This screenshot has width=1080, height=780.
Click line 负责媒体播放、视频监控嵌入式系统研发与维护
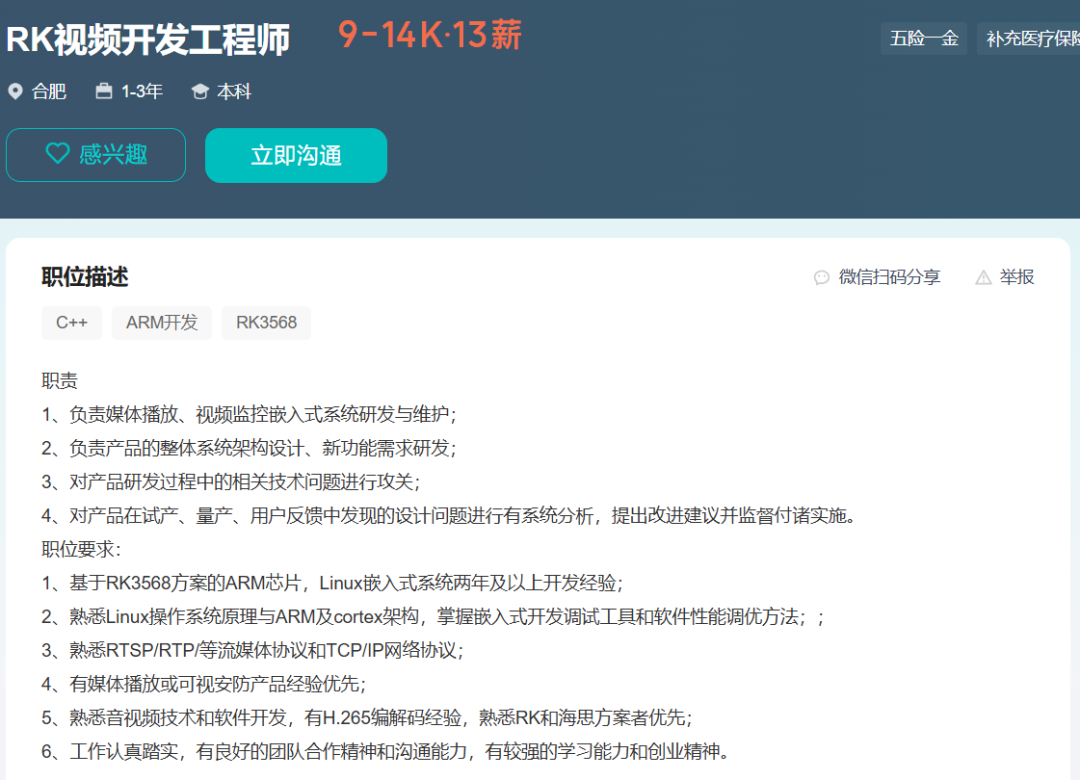coord(249,414)
